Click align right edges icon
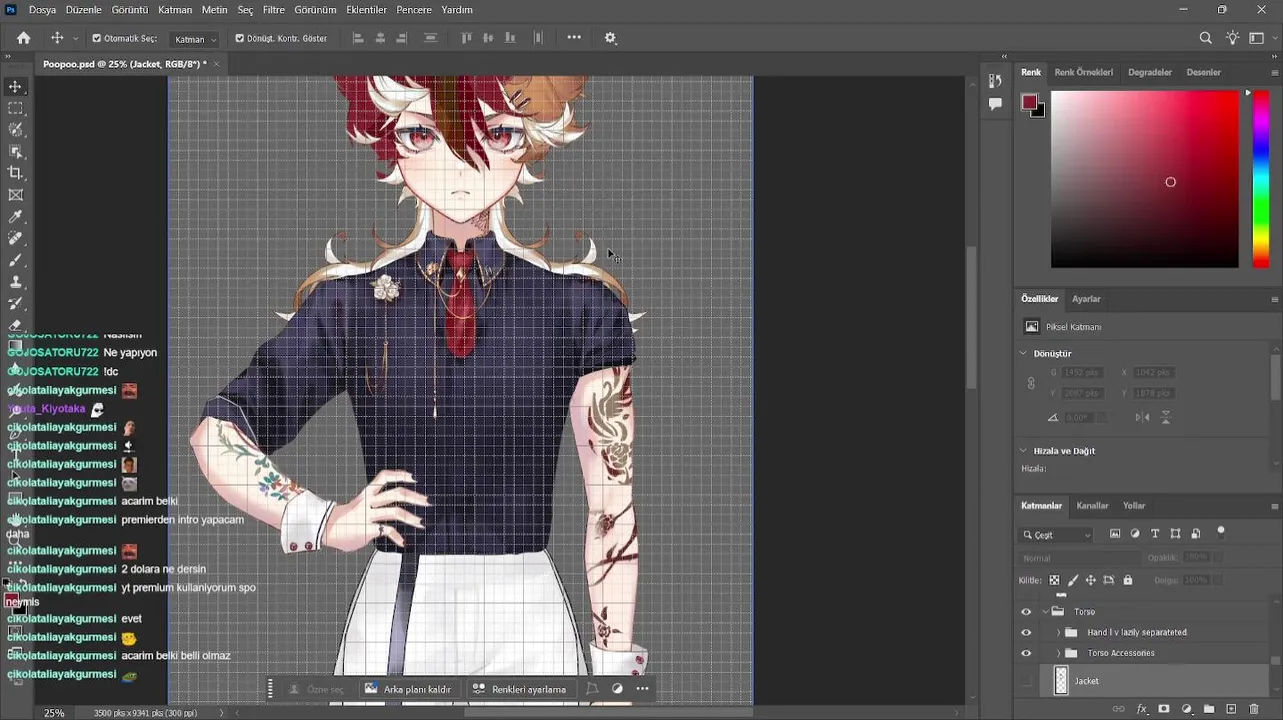This screenshot has width=1283, height=720. 402,38
